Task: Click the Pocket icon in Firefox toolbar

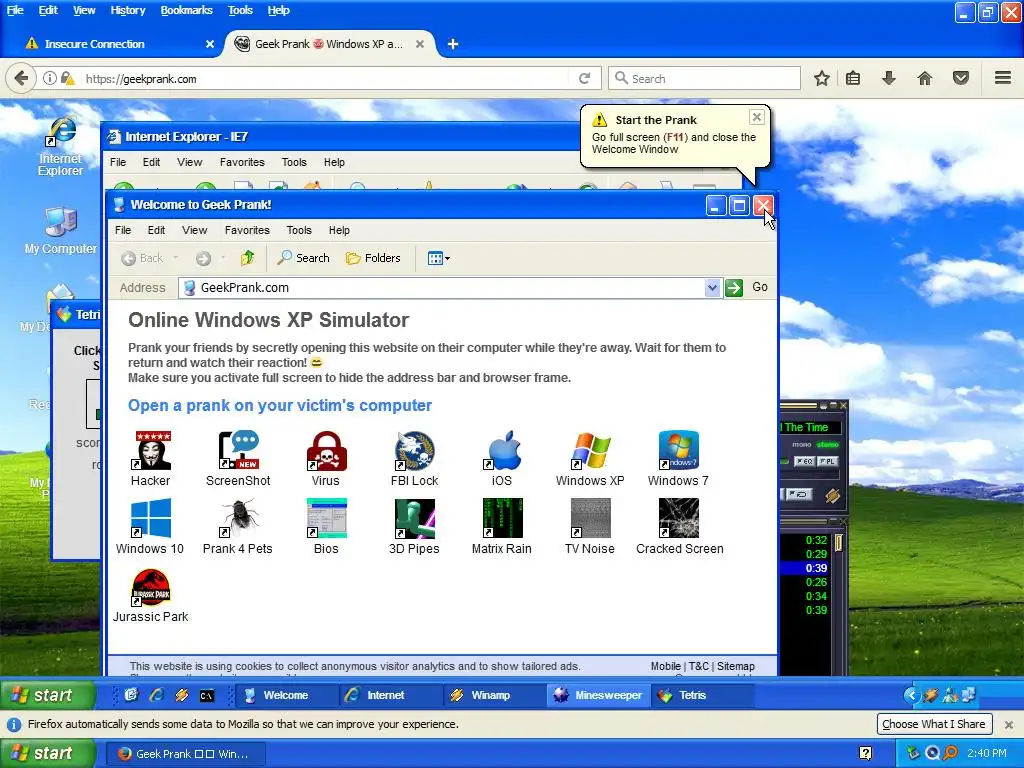Action: [x=961, y=78]
